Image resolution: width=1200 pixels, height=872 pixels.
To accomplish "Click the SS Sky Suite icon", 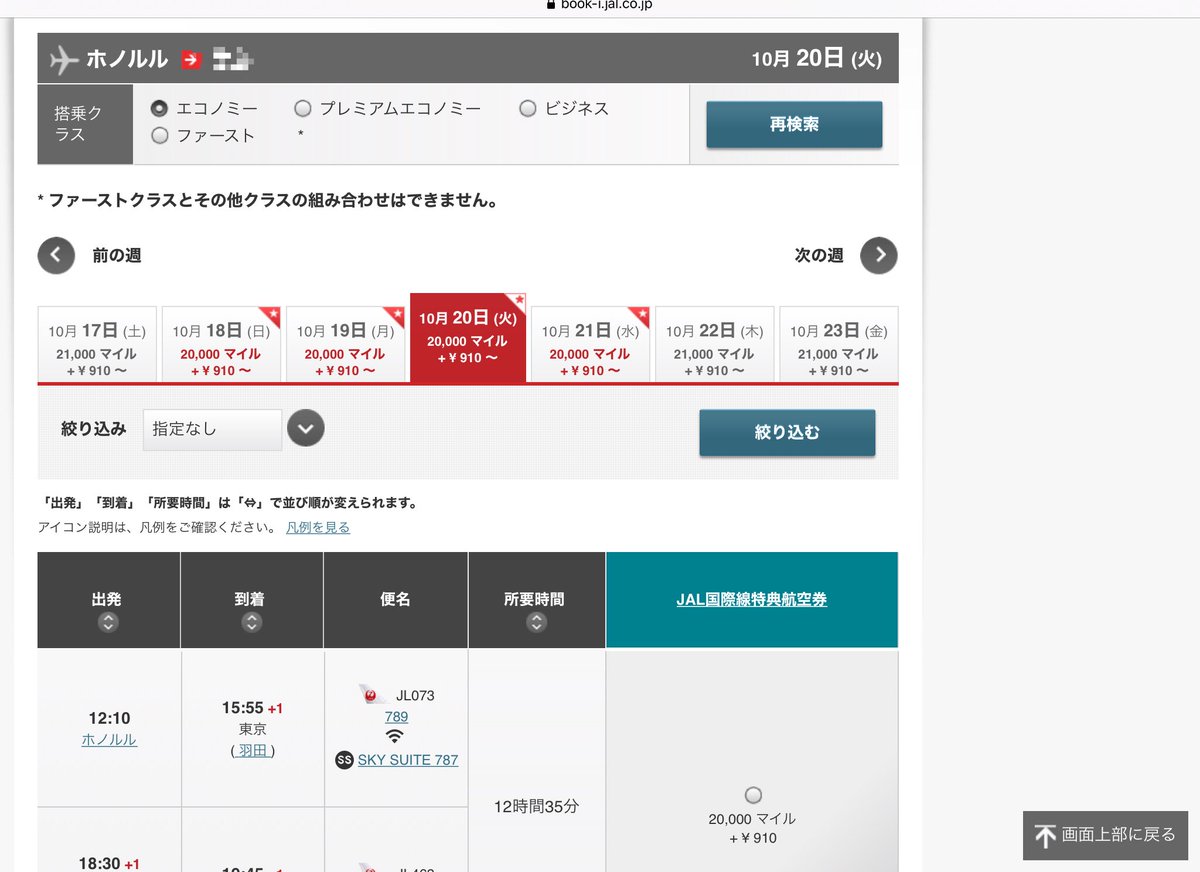I will click(344, 760).
